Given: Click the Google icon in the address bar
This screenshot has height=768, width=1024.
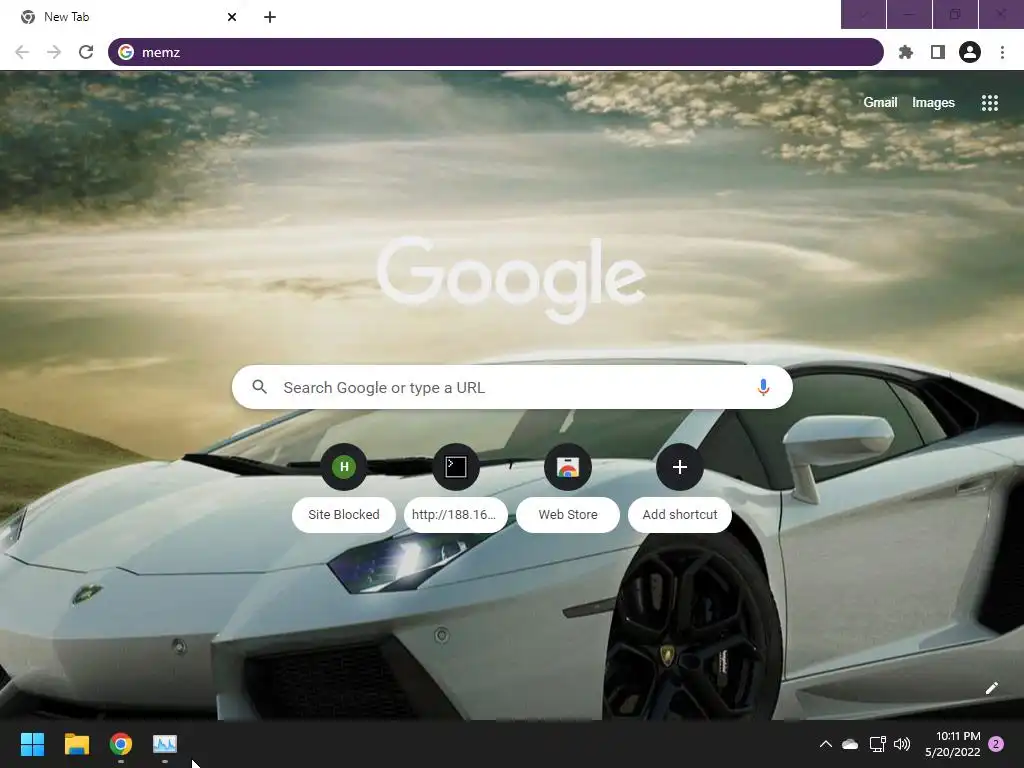Looking at the screenshot, I should pos(126,52).
